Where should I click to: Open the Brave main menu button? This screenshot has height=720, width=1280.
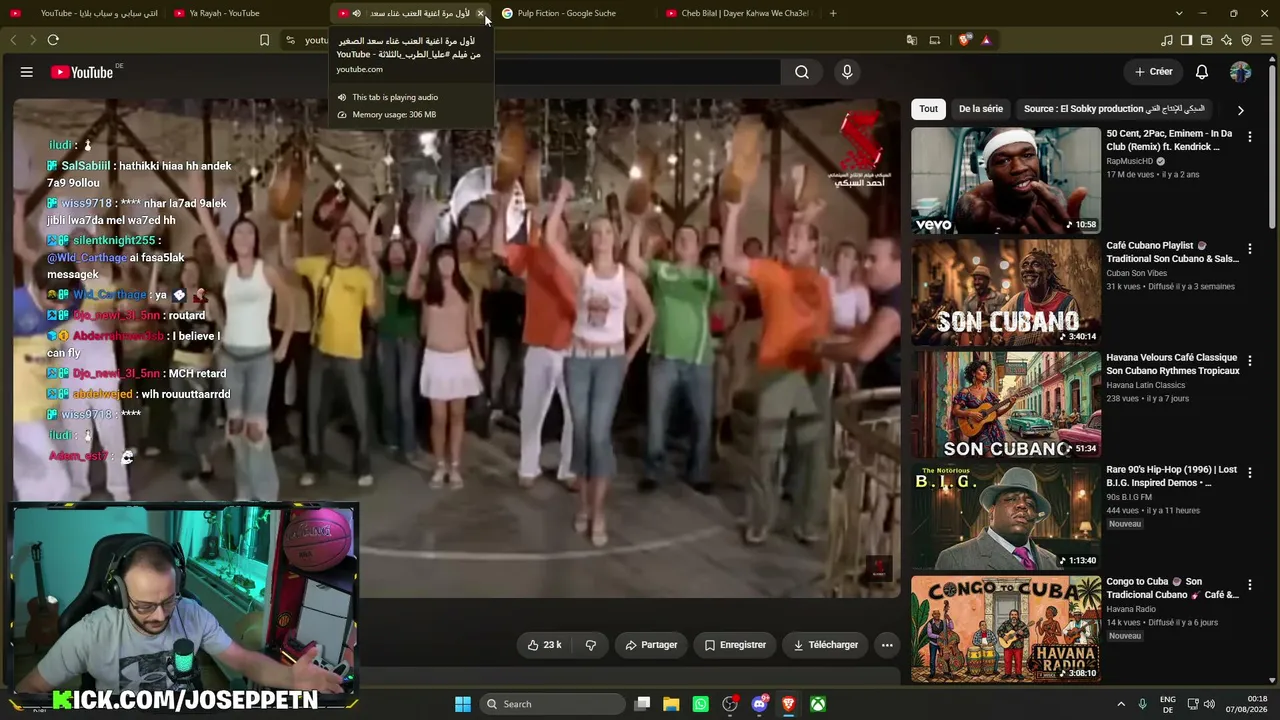[x=1267, y=40]
